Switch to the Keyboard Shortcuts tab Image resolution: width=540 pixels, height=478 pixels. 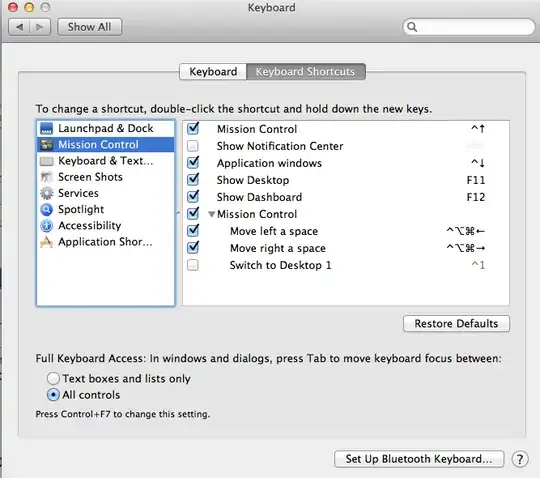305,72
